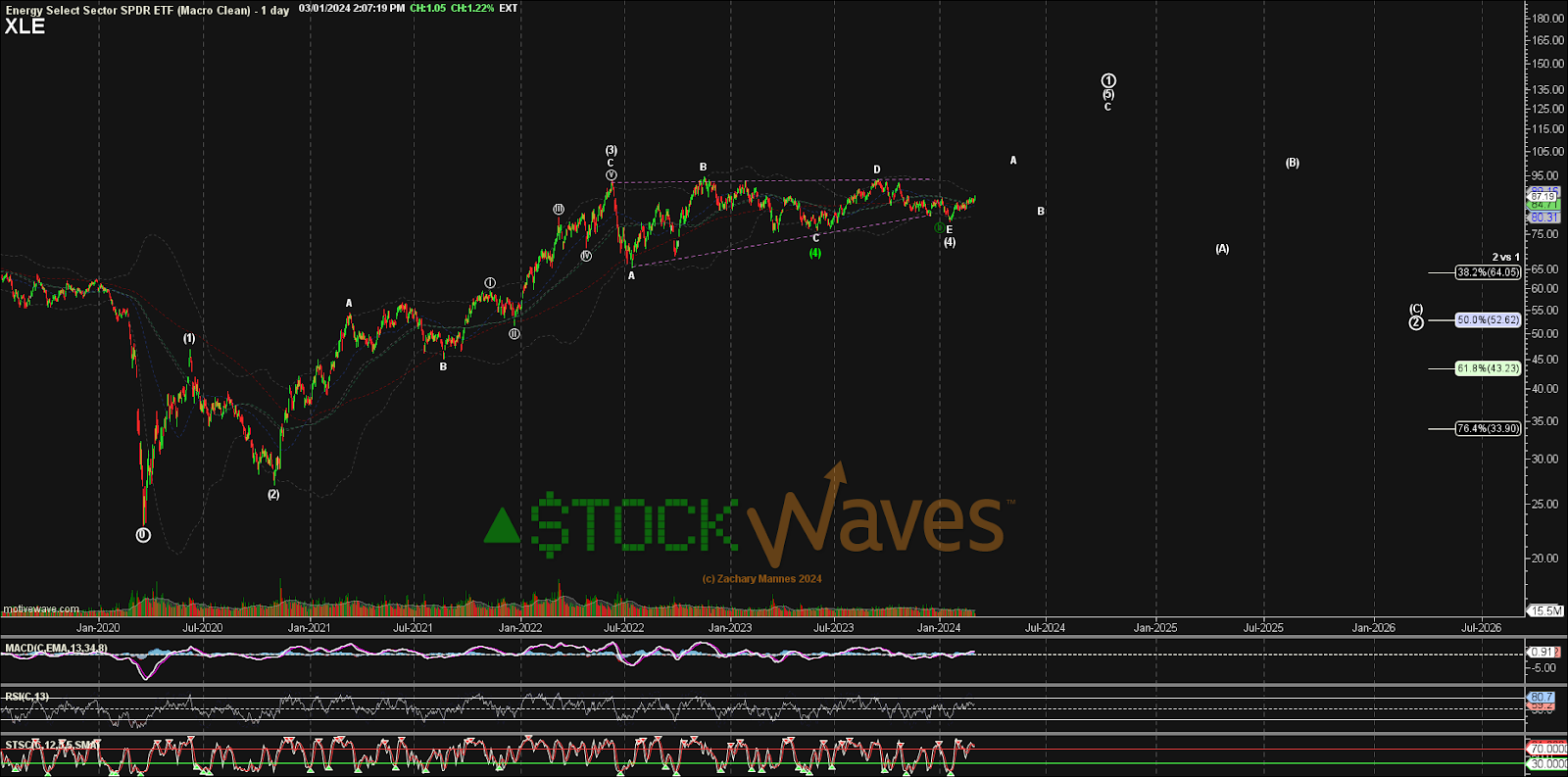Click the Jul-2021 date on time axis
This screenshot has width=1568, height=777.
(x=413, y=628)
